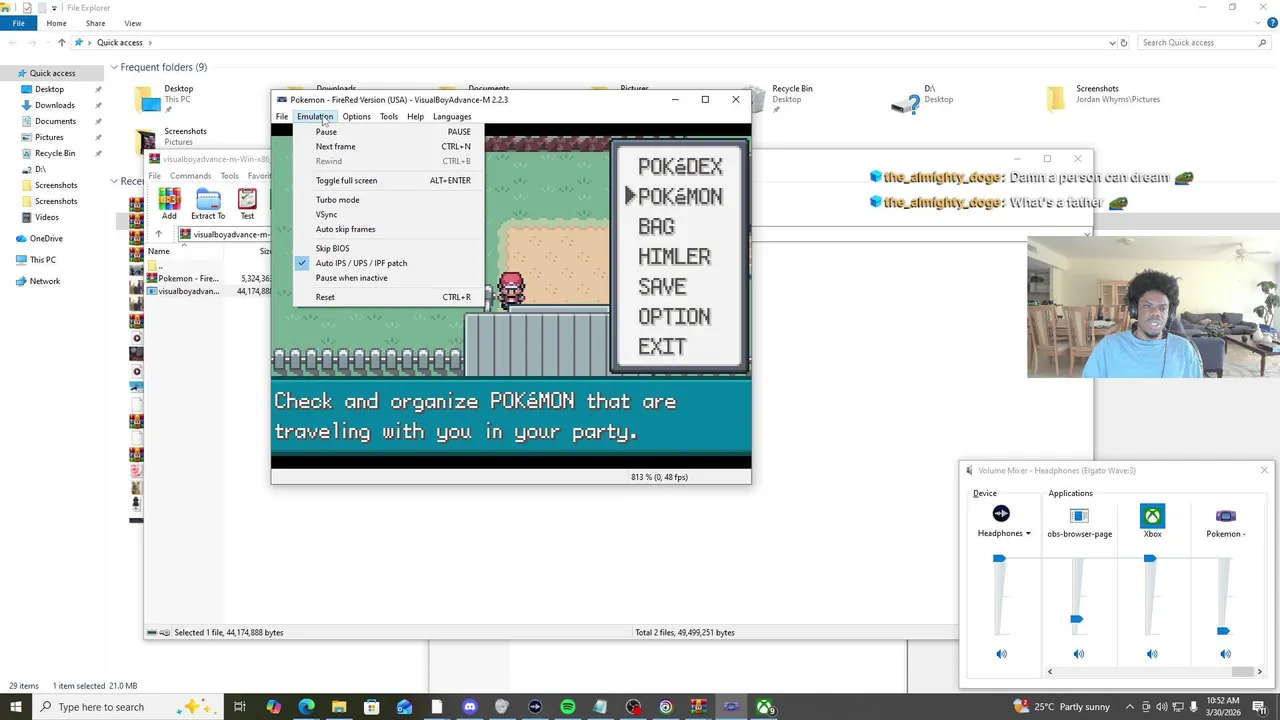Click Refresh button in Explorer address bar
Screen dimensions: 1280x720
[1124, 43]
